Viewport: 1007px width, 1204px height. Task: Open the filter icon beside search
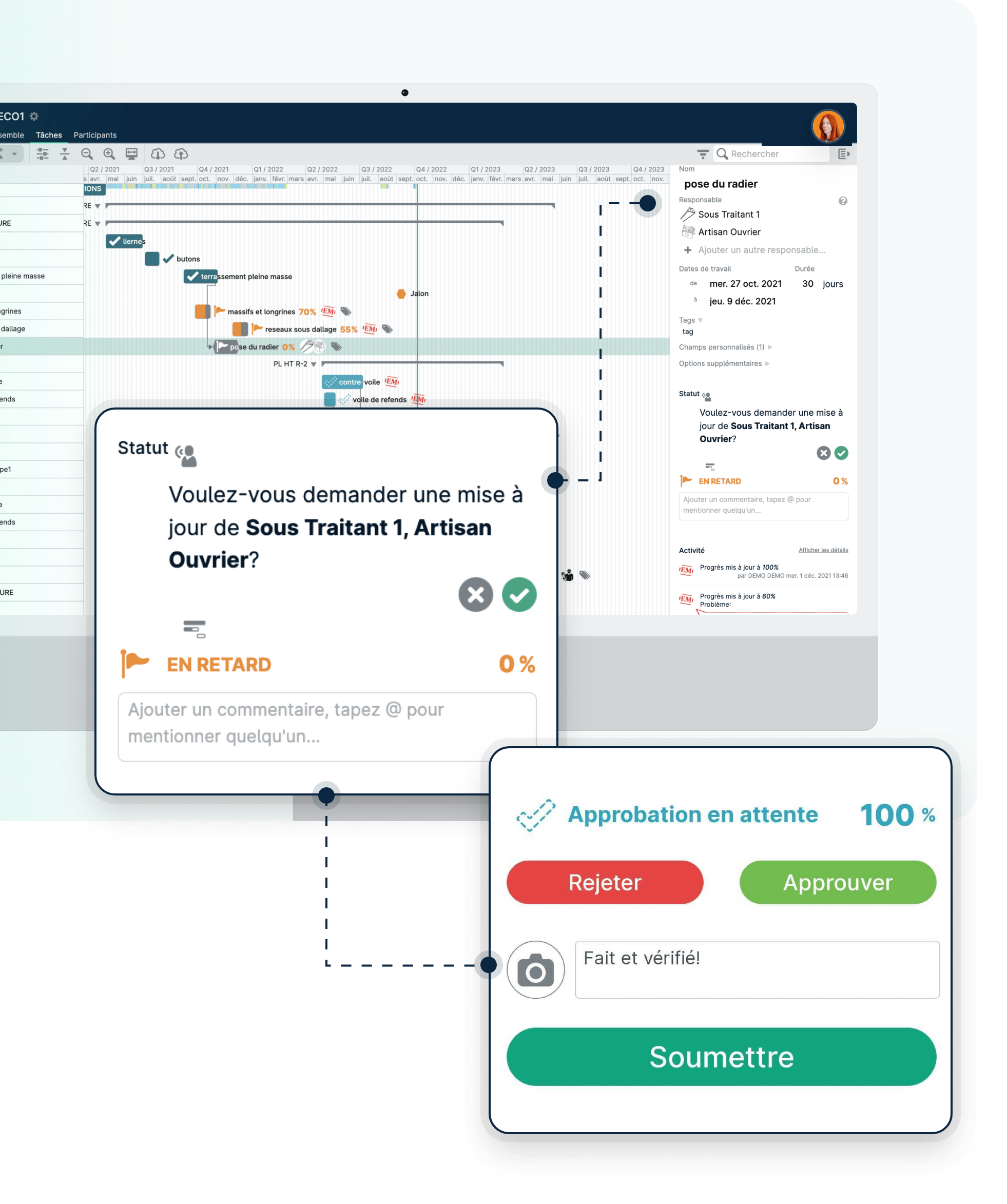coord(703,153)
